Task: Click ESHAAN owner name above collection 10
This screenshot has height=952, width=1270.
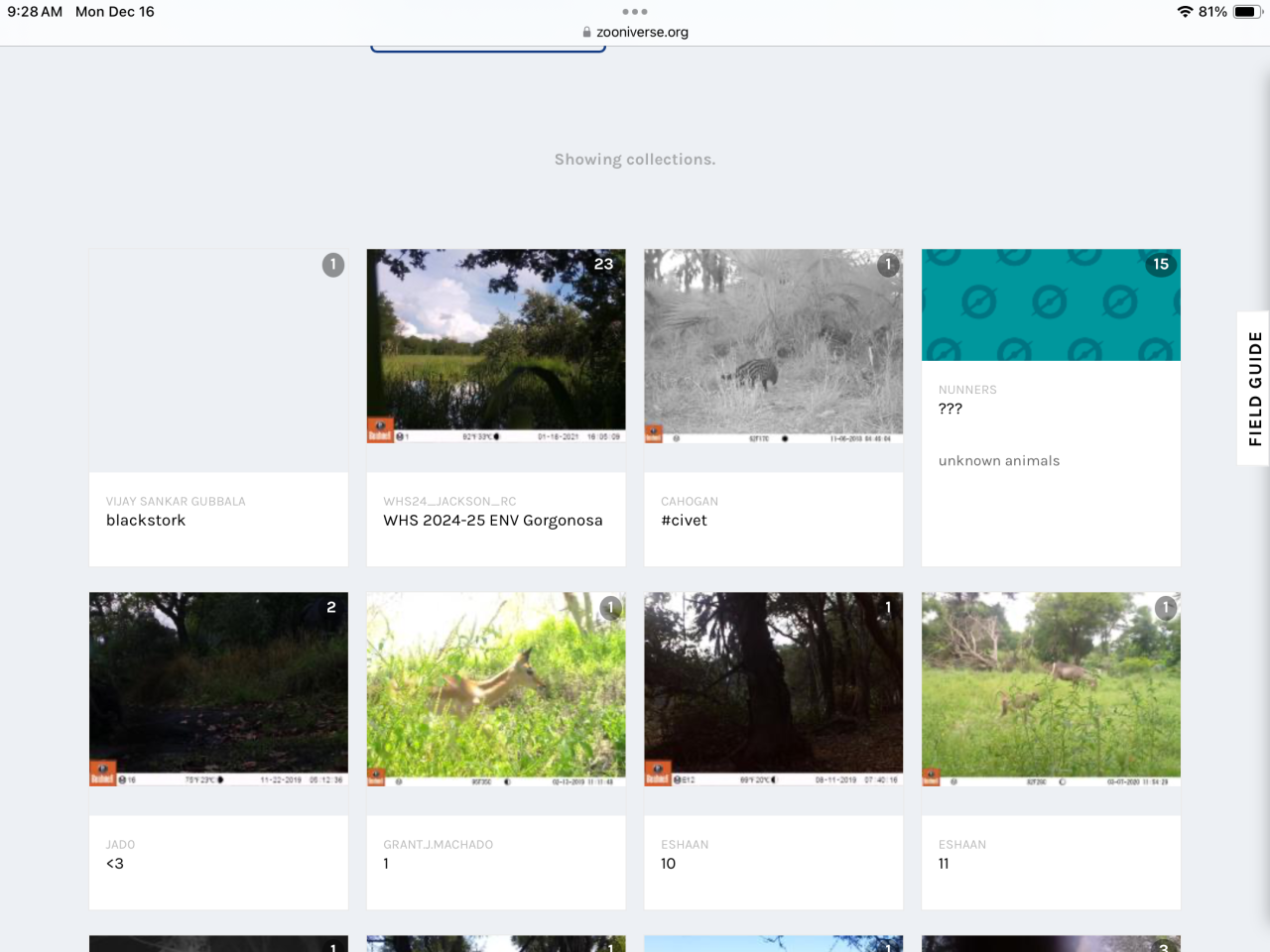Action: point(685,845)
